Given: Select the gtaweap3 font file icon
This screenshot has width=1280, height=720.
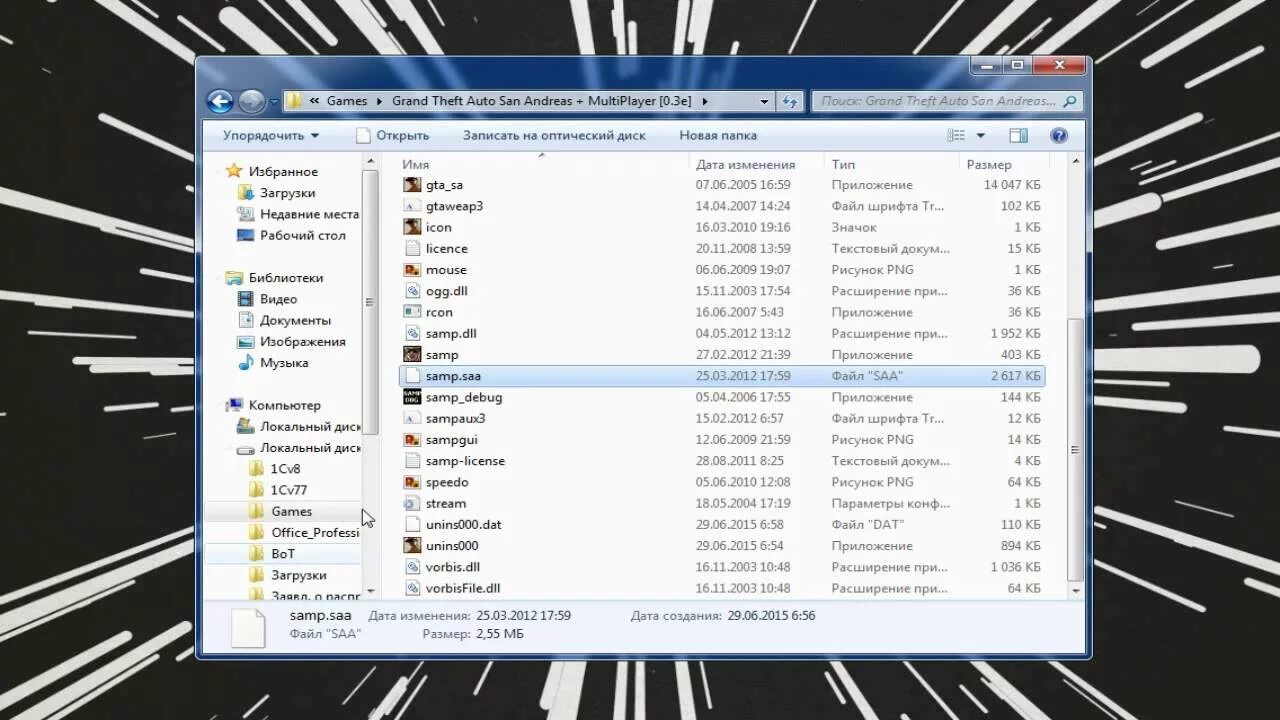Looking at the screenshot, I should (412, 206).
